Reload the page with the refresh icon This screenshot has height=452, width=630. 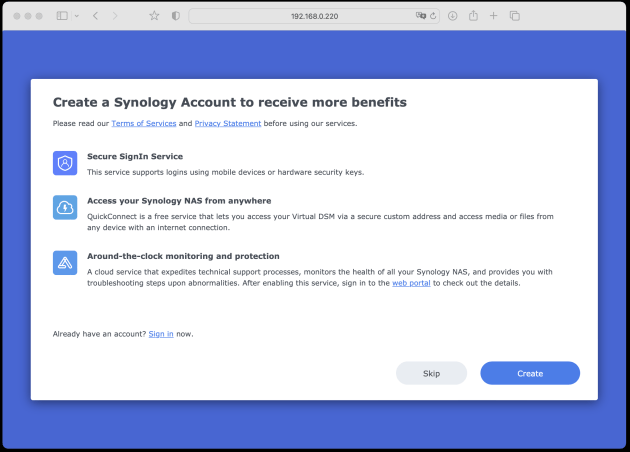(x=433, y=16)
